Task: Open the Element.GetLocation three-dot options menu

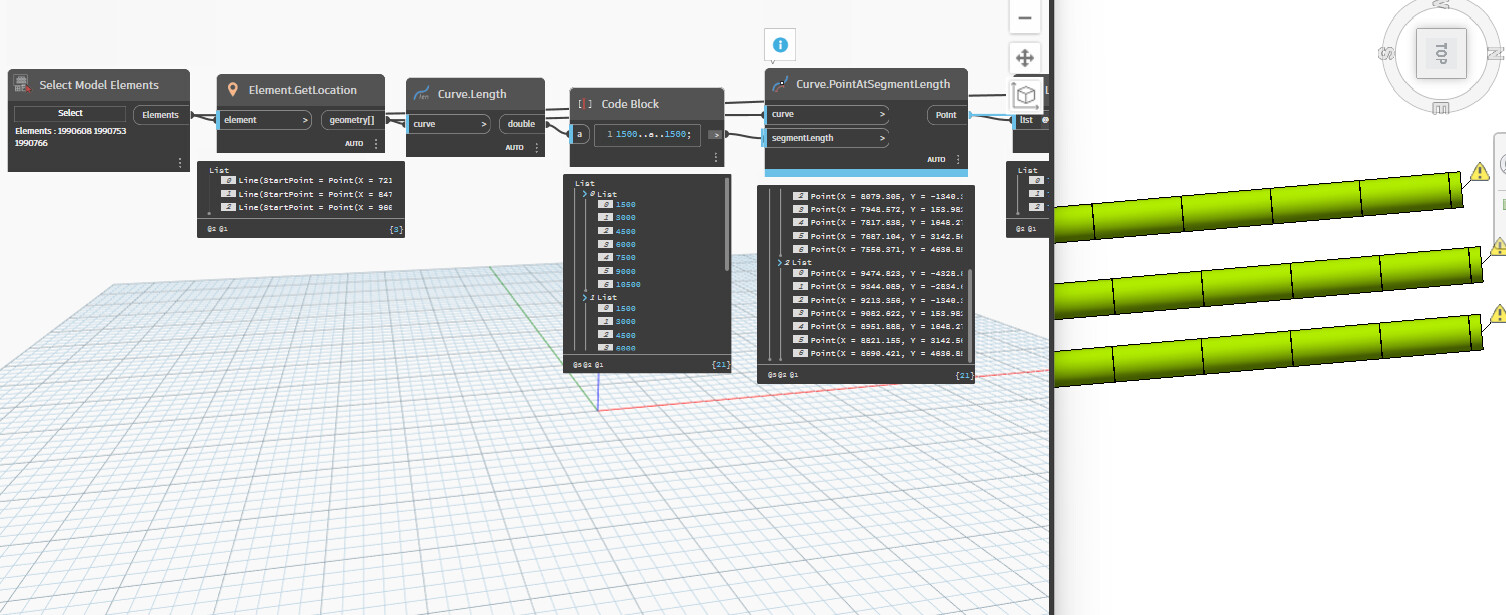Action: click(x=376, y=144)
